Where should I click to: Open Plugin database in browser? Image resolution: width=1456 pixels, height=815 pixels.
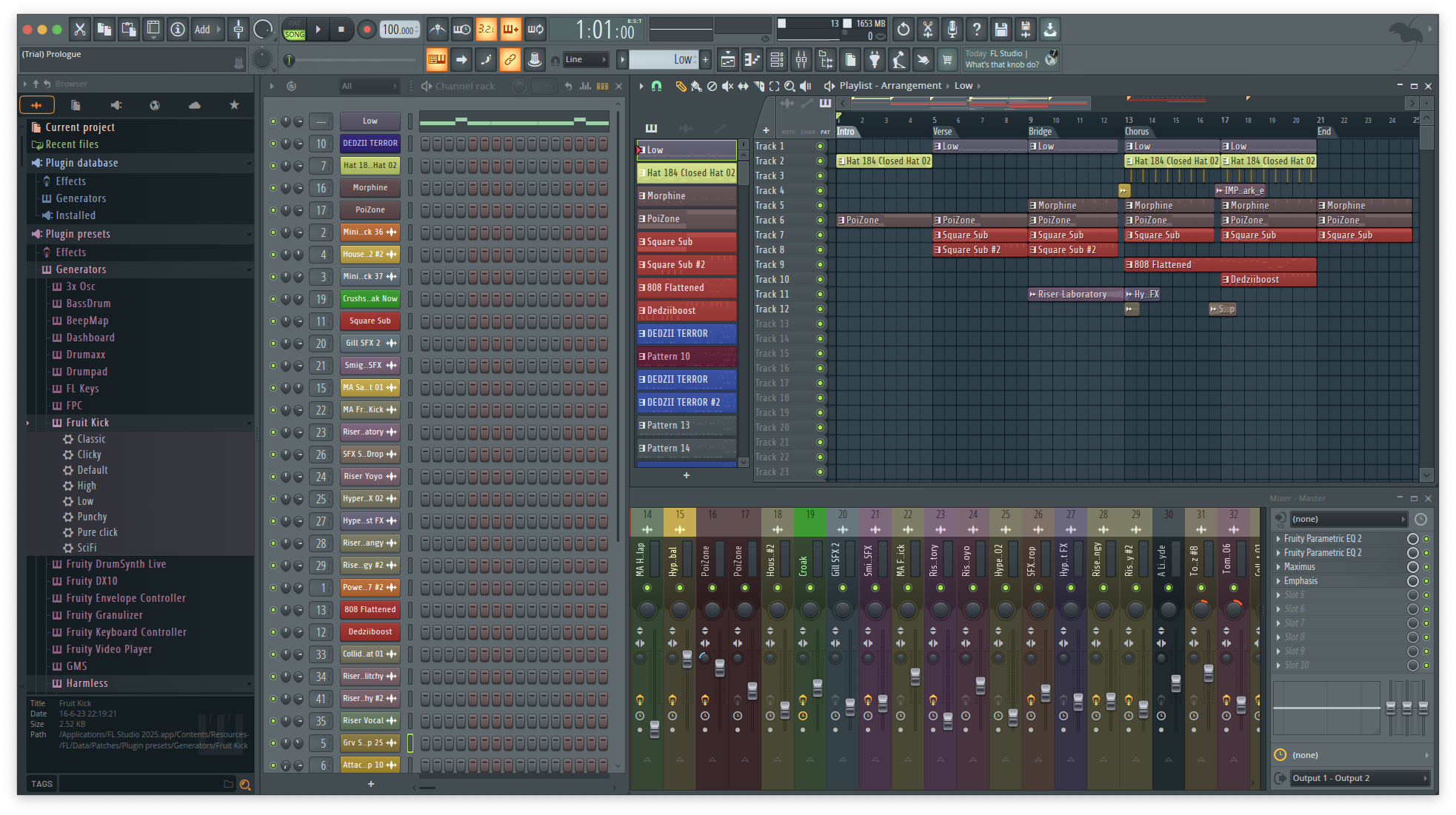[x=81, y=163]
